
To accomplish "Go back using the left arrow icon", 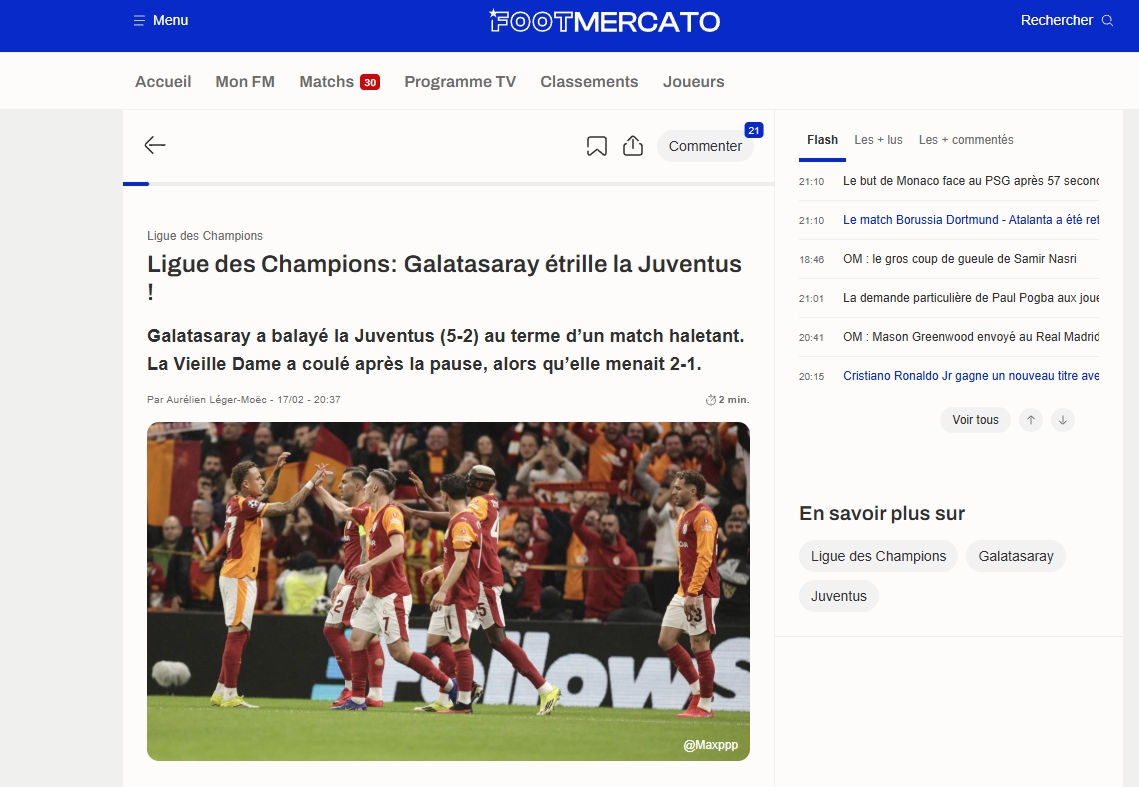I will pos(155,145).
